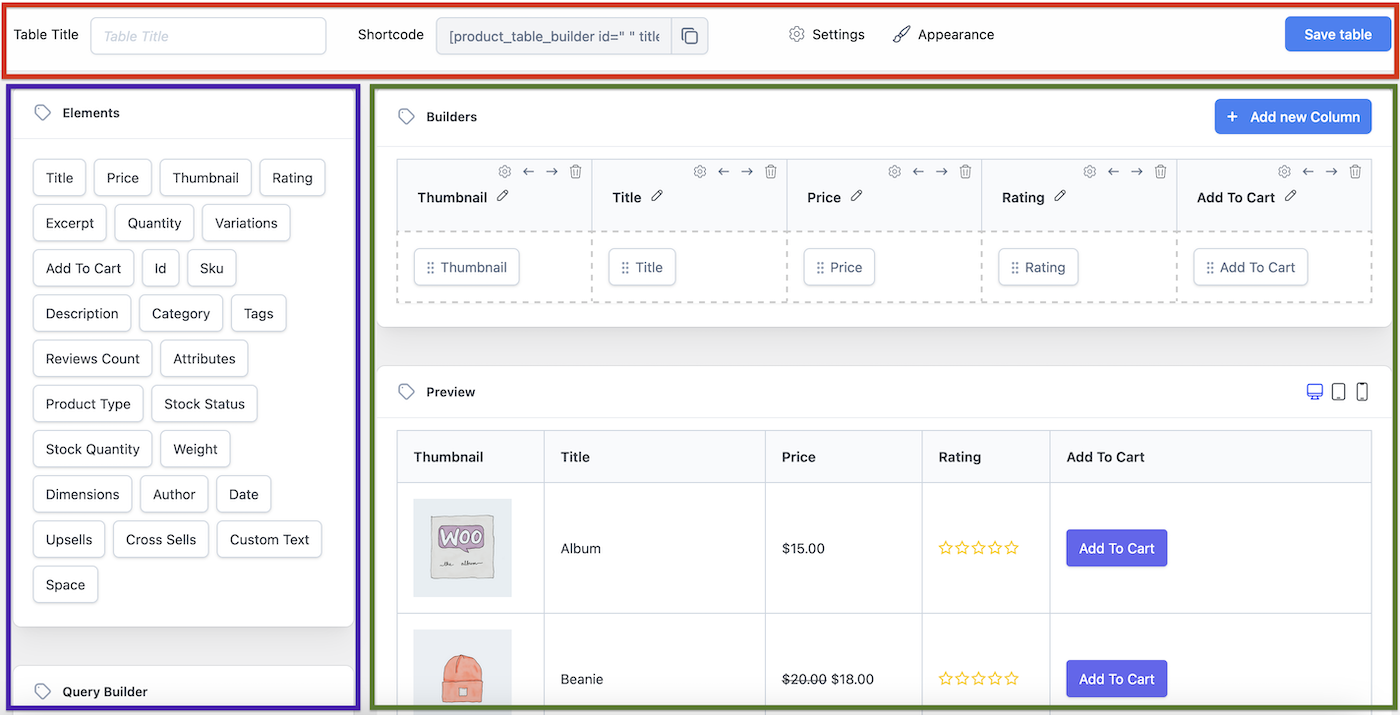This screenshot has width=1400, height=715.
Task: Select the Stock Status element
Action: pos(204,403)
